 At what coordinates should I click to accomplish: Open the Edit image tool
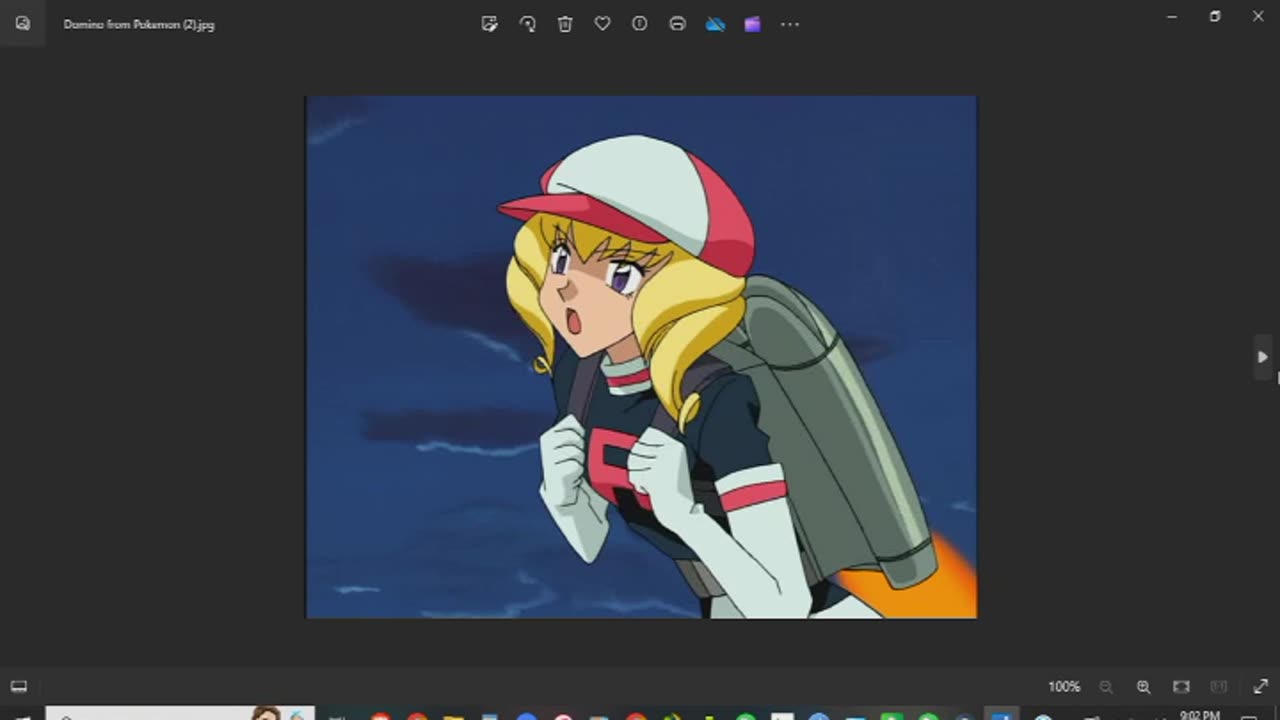click(x=489, y=24)
